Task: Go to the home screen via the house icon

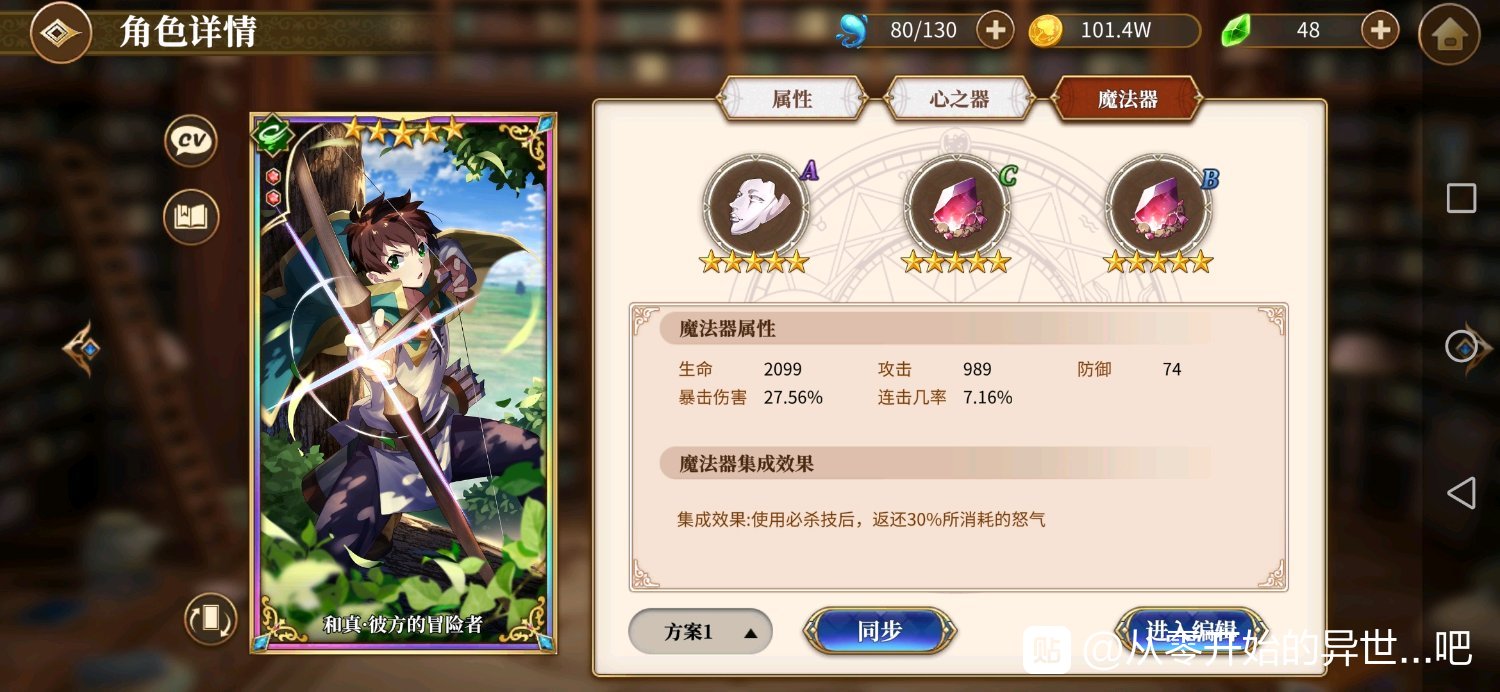Action: pyautogui.click(x=1449, y=34)
